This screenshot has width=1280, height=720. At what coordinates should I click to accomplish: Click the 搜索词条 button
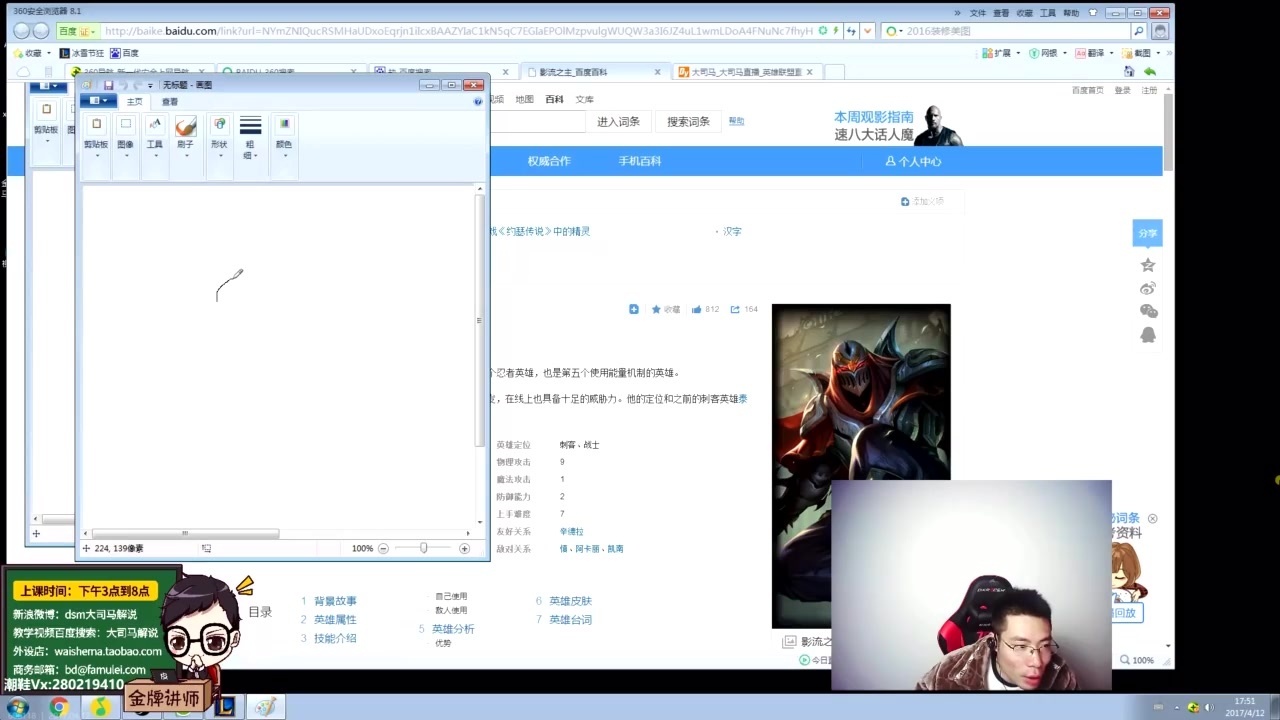[688, 122]
